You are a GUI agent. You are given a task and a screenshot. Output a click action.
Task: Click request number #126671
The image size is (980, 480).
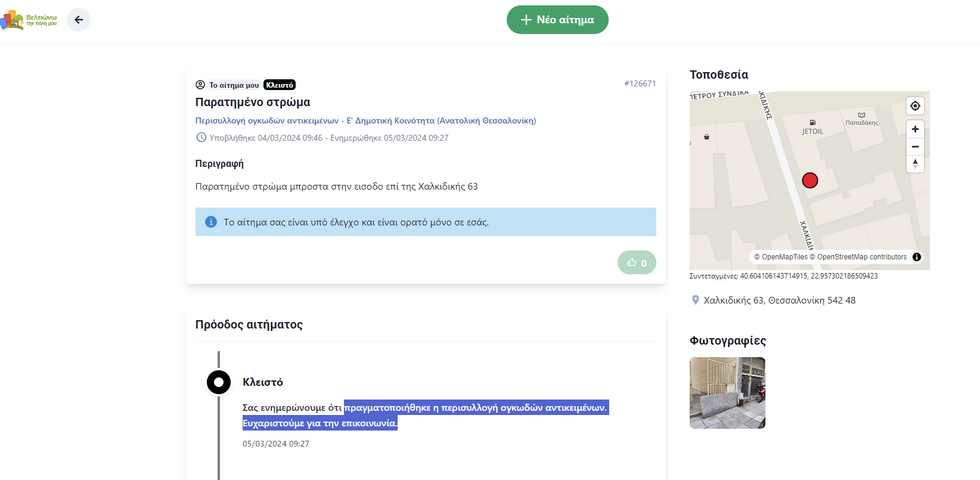point(640,83)
